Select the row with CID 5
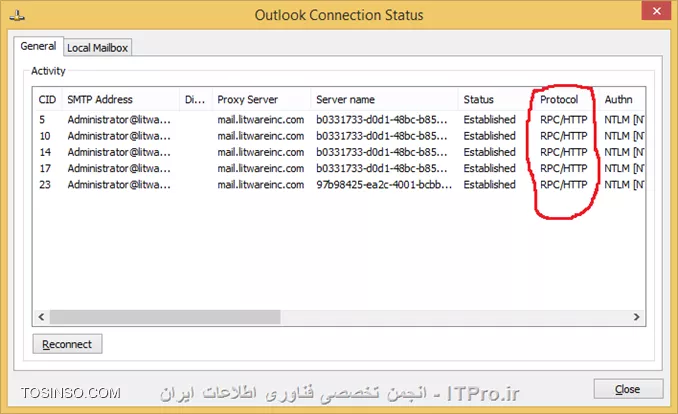The image size is (678, 414). [339, 119]
